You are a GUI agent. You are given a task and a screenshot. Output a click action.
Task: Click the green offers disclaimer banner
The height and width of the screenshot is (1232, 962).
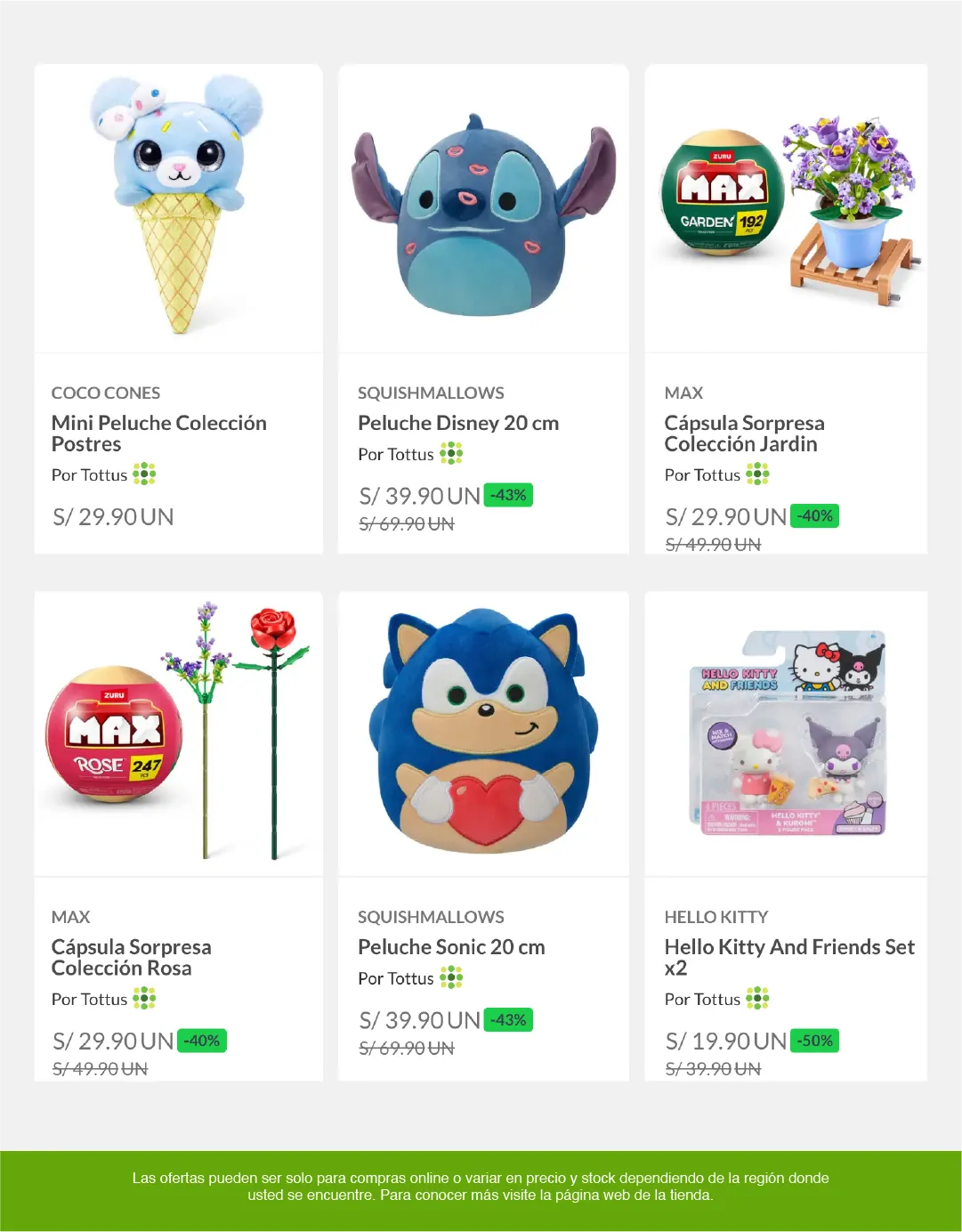coord(481,1187)
